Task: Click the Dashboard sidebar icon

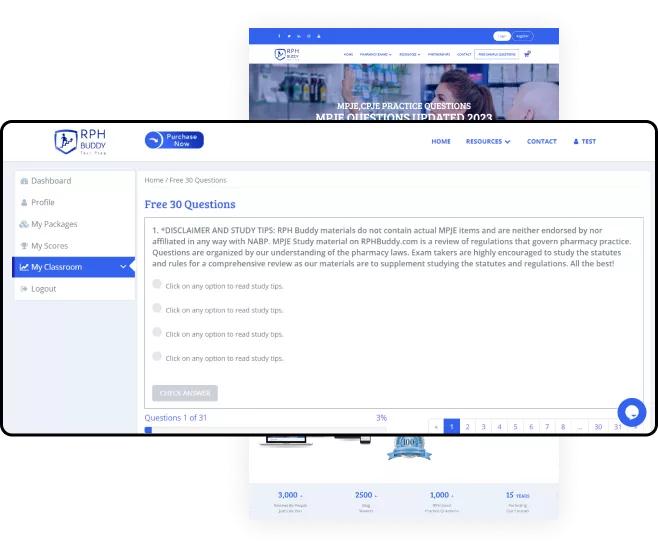Action: pos(24,181)
